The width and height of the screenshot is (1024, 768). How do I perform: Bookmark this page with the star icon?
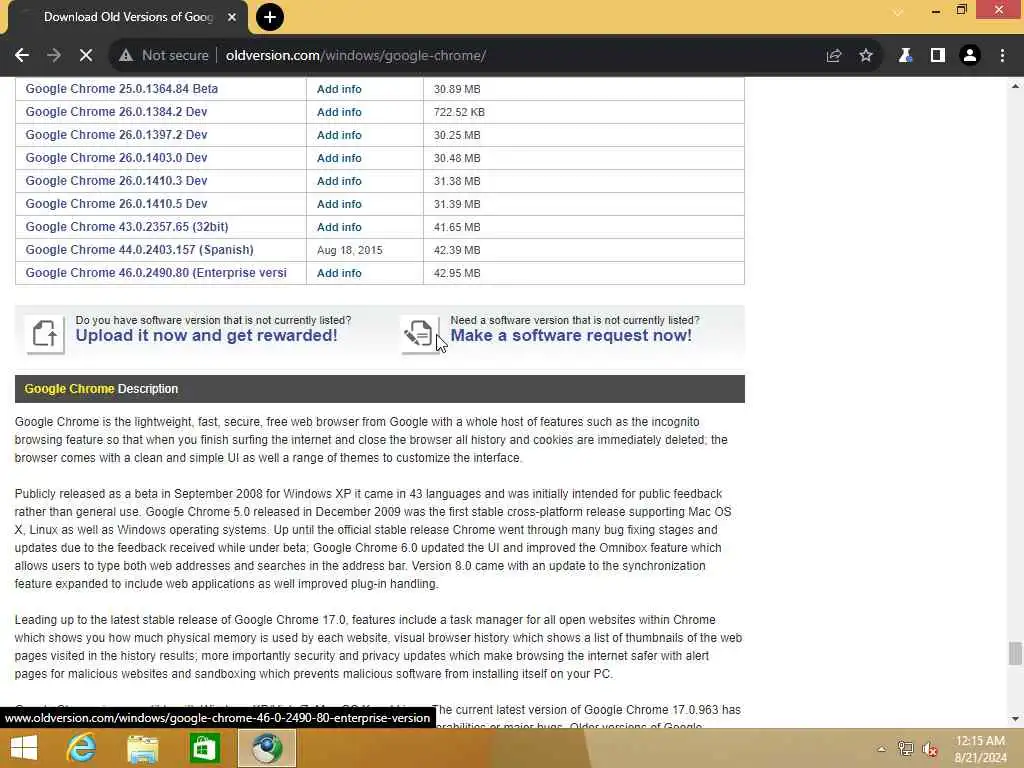(866, 56)
